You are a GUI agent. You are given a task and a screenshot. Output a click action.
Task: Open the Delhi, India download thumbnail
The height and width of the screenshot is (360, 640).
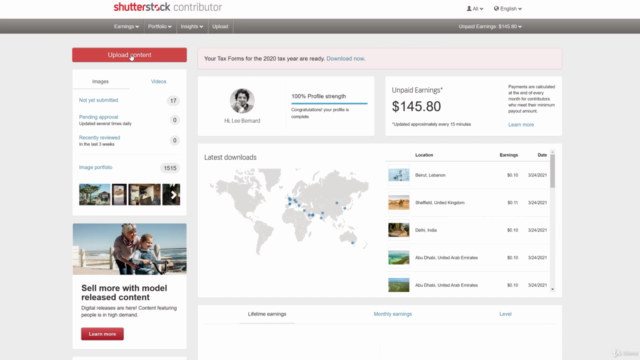pos(399,230)
